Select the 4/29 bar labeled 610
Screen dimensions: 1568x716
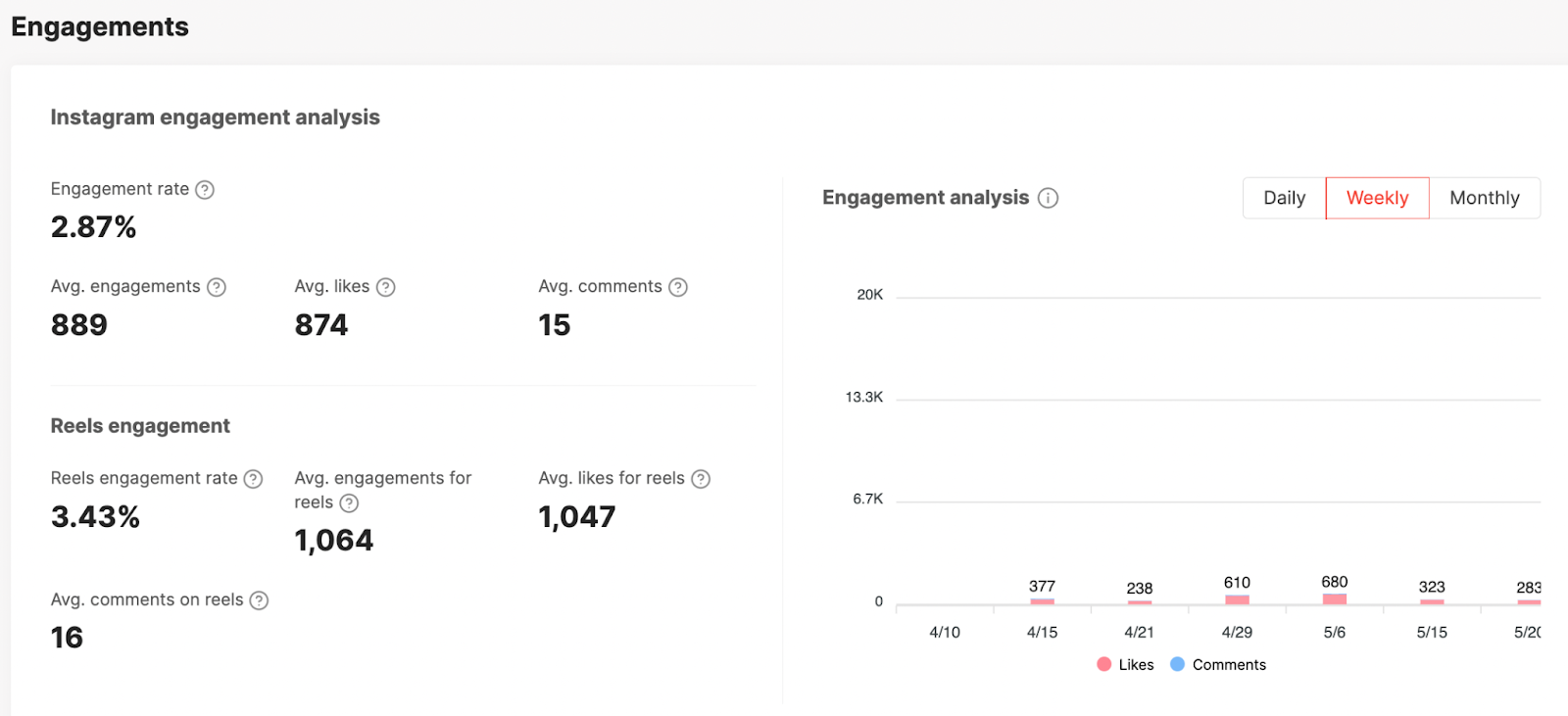coord(1237,599)
